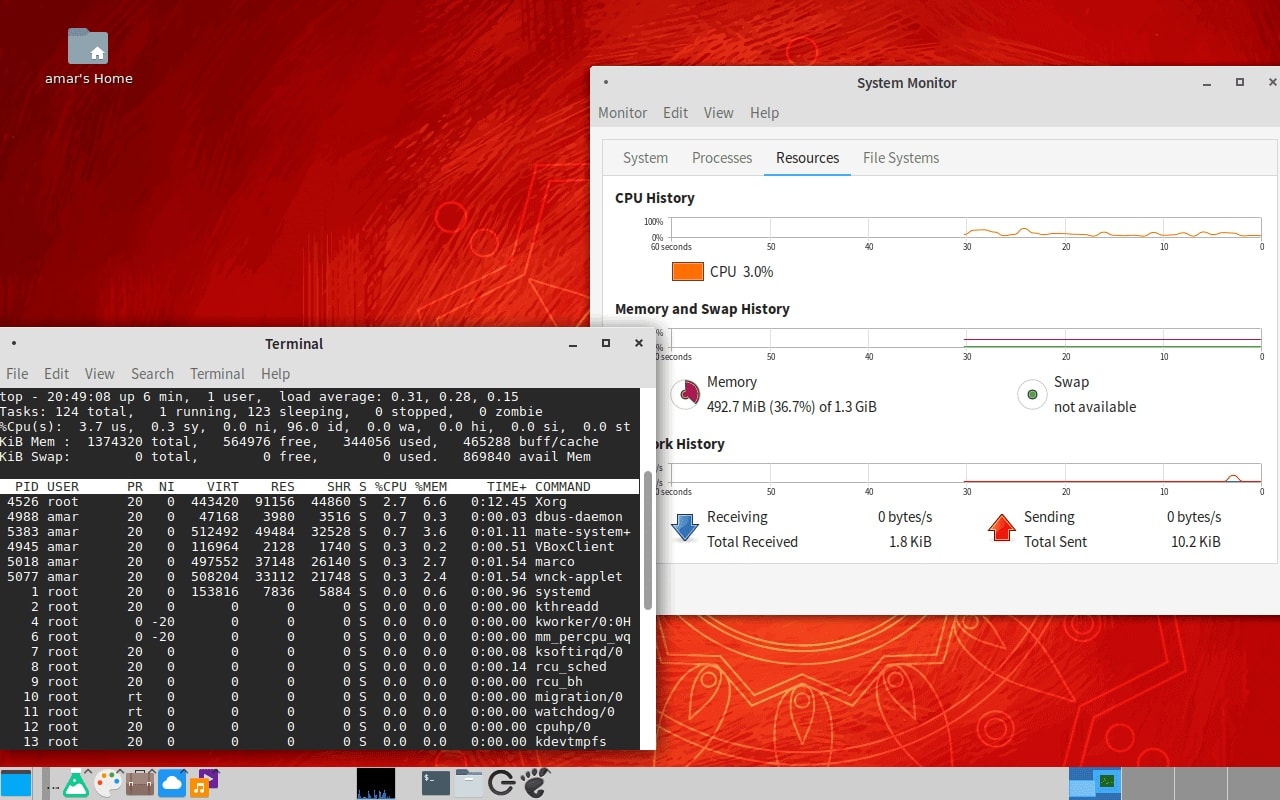Open the blue cloud internet launcher
This screenshot has height=800, width=1280.
pyautogui.click(x=172, y=783)
